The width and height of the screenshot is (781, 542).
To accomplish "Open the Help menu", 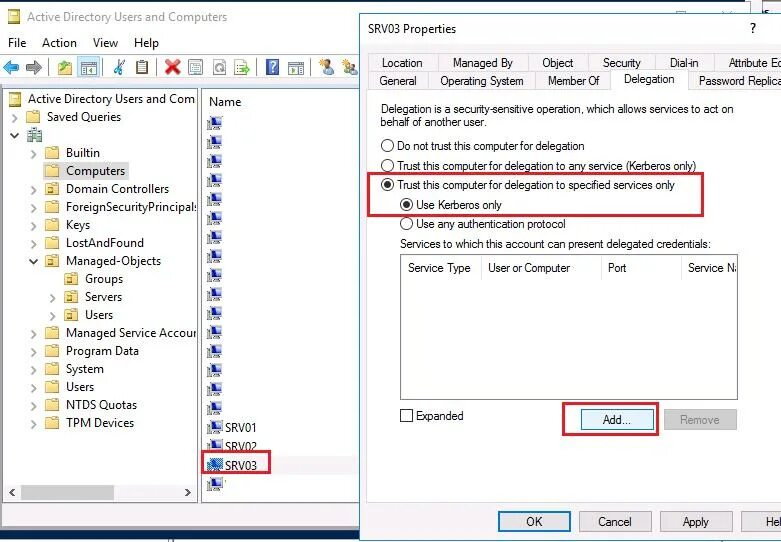I will [x=146, y=43].
